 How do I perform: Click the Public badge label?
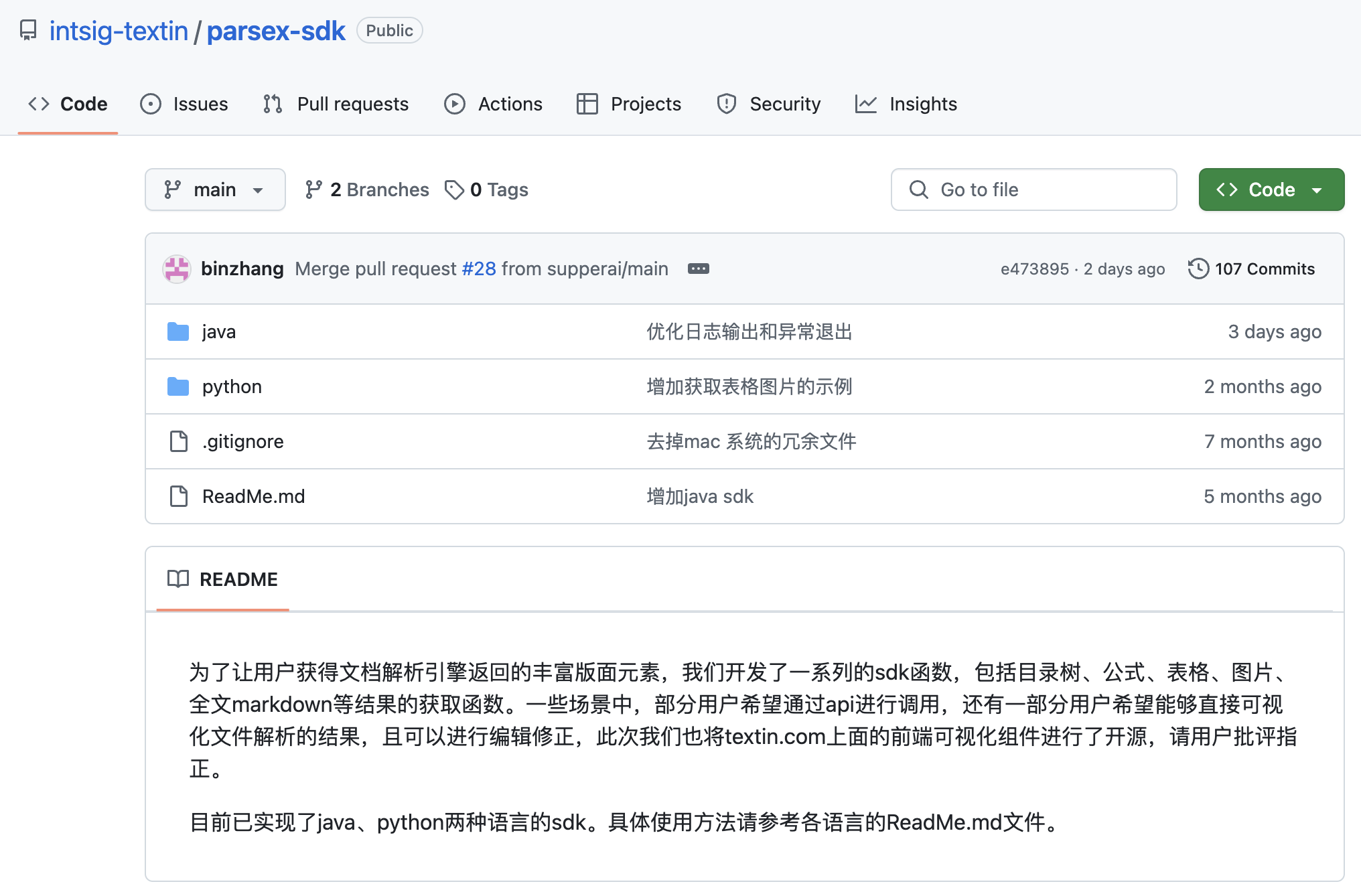click(389, 31)
